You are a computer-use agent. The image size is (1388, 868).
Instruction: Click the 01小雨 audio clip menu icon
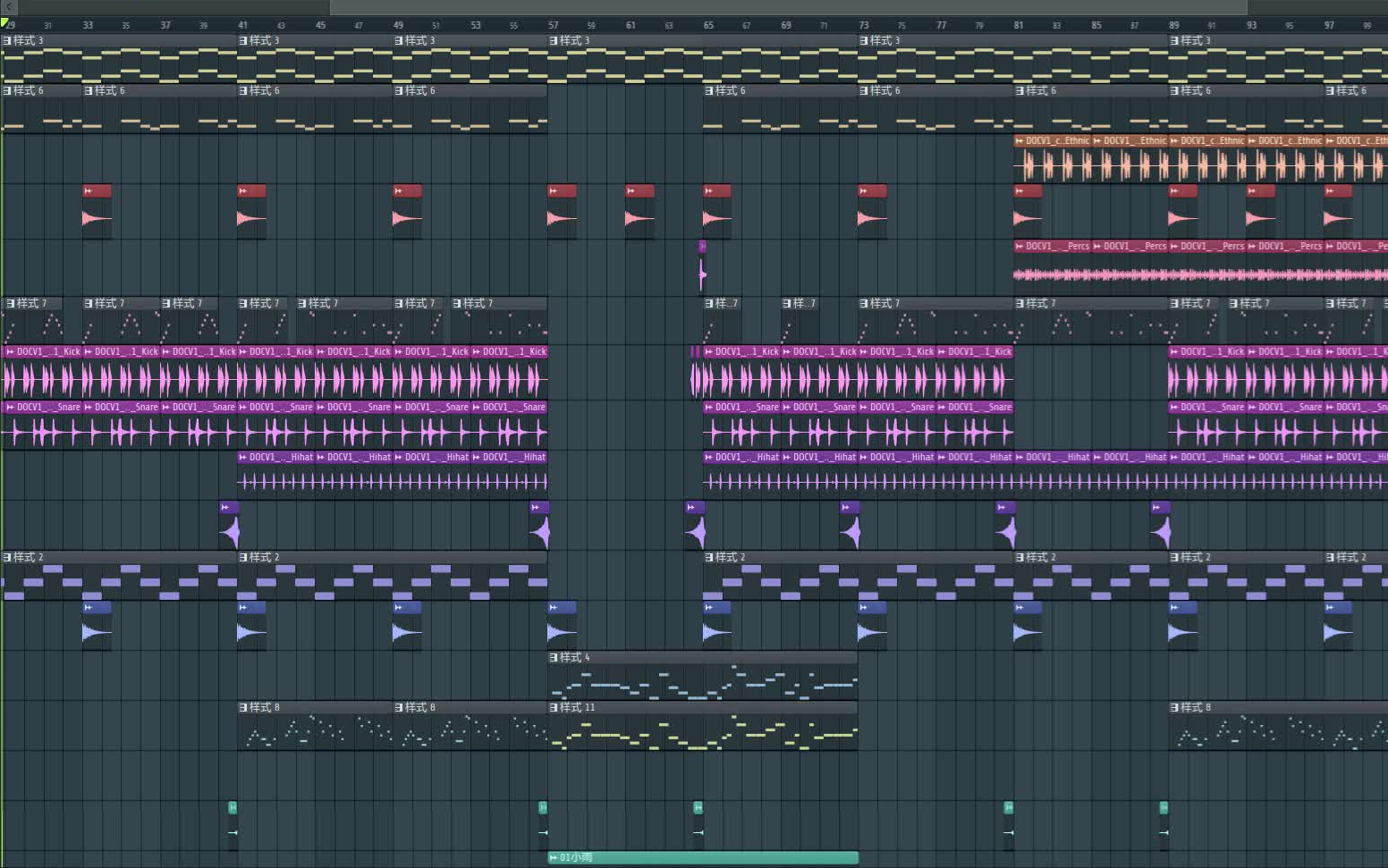pyautogui.click(x=554, y=857)
